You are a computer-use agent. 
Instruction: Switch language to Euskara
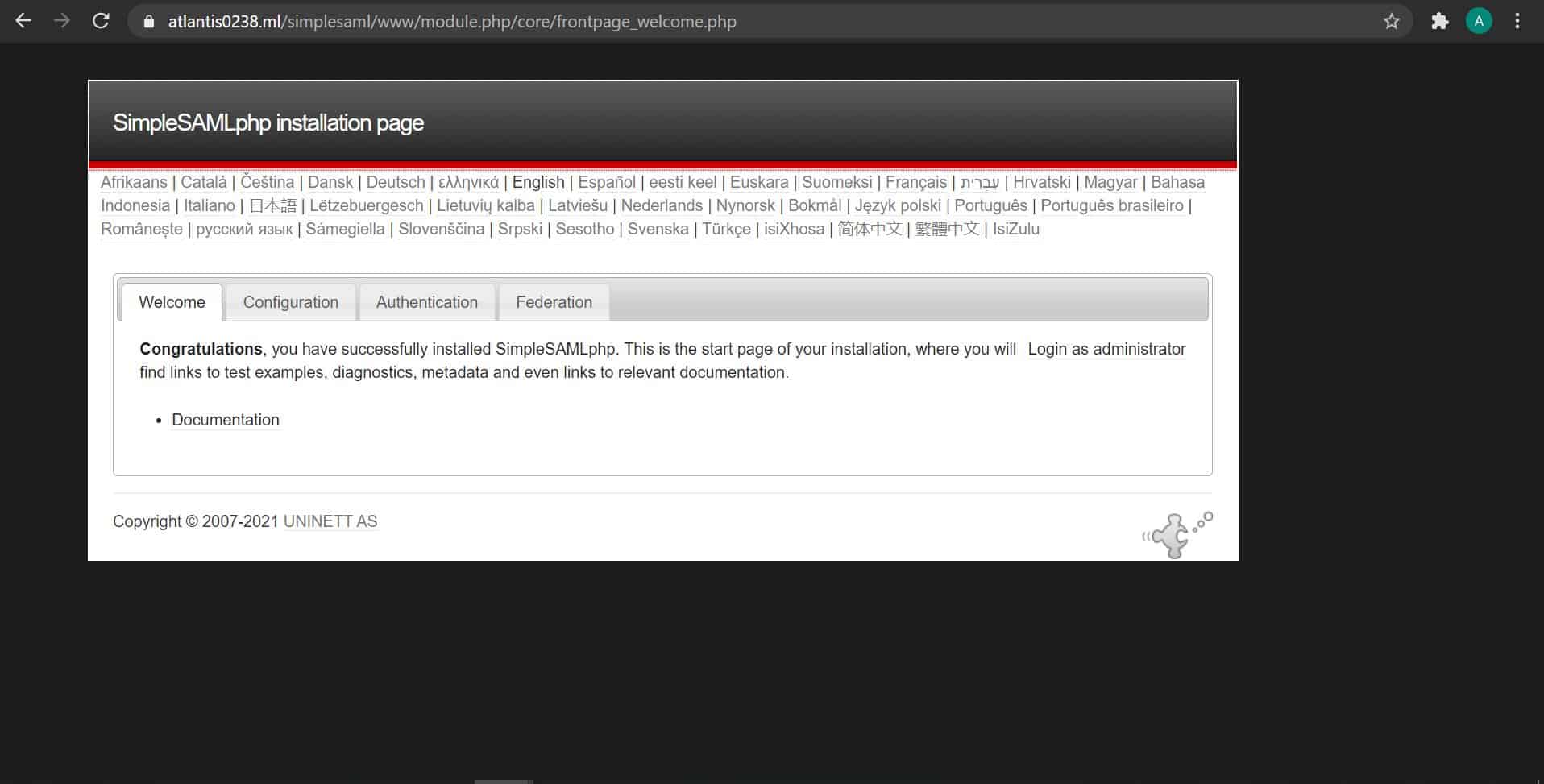click(x=759, y=182)
